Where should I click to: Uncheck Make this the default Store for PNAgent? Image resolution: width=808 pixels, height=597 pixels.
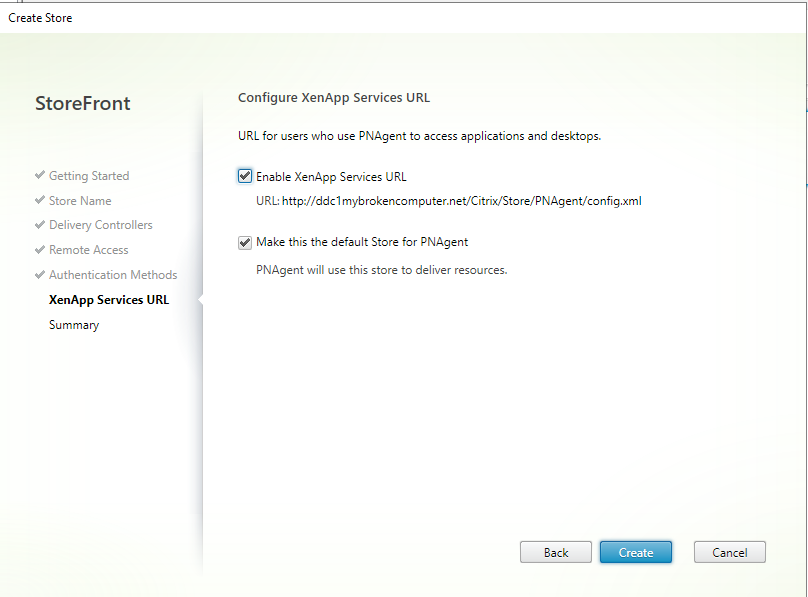coord(245,242)
